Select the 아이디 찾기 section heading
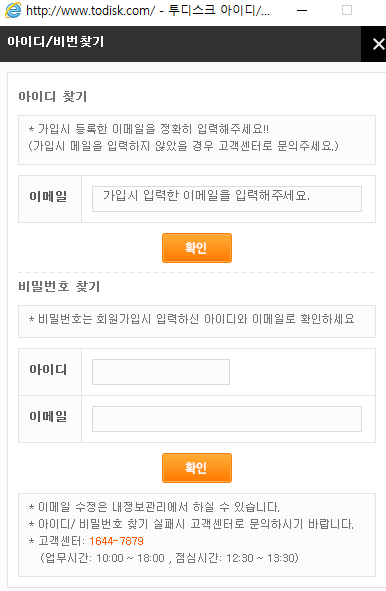 pyautogui.click(x=53, y=96)
